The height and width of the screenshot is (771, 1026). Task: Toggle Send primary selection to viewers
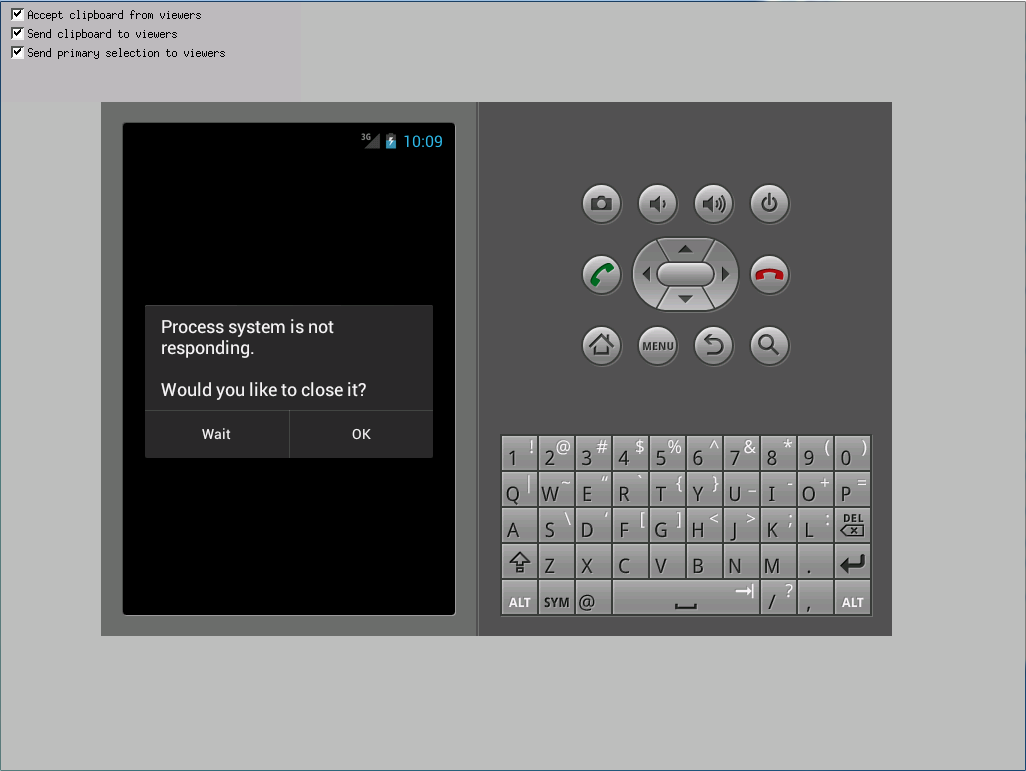tap(17, 53)
